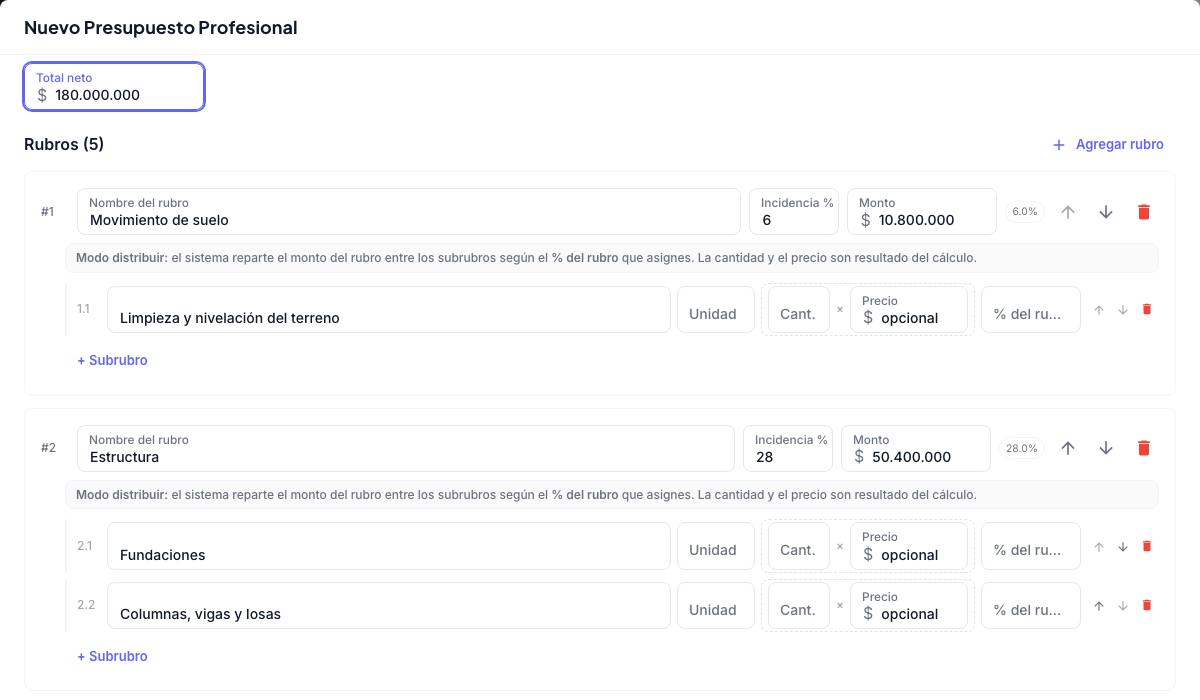Set Unidad for Fundaciones

point(716,546)
